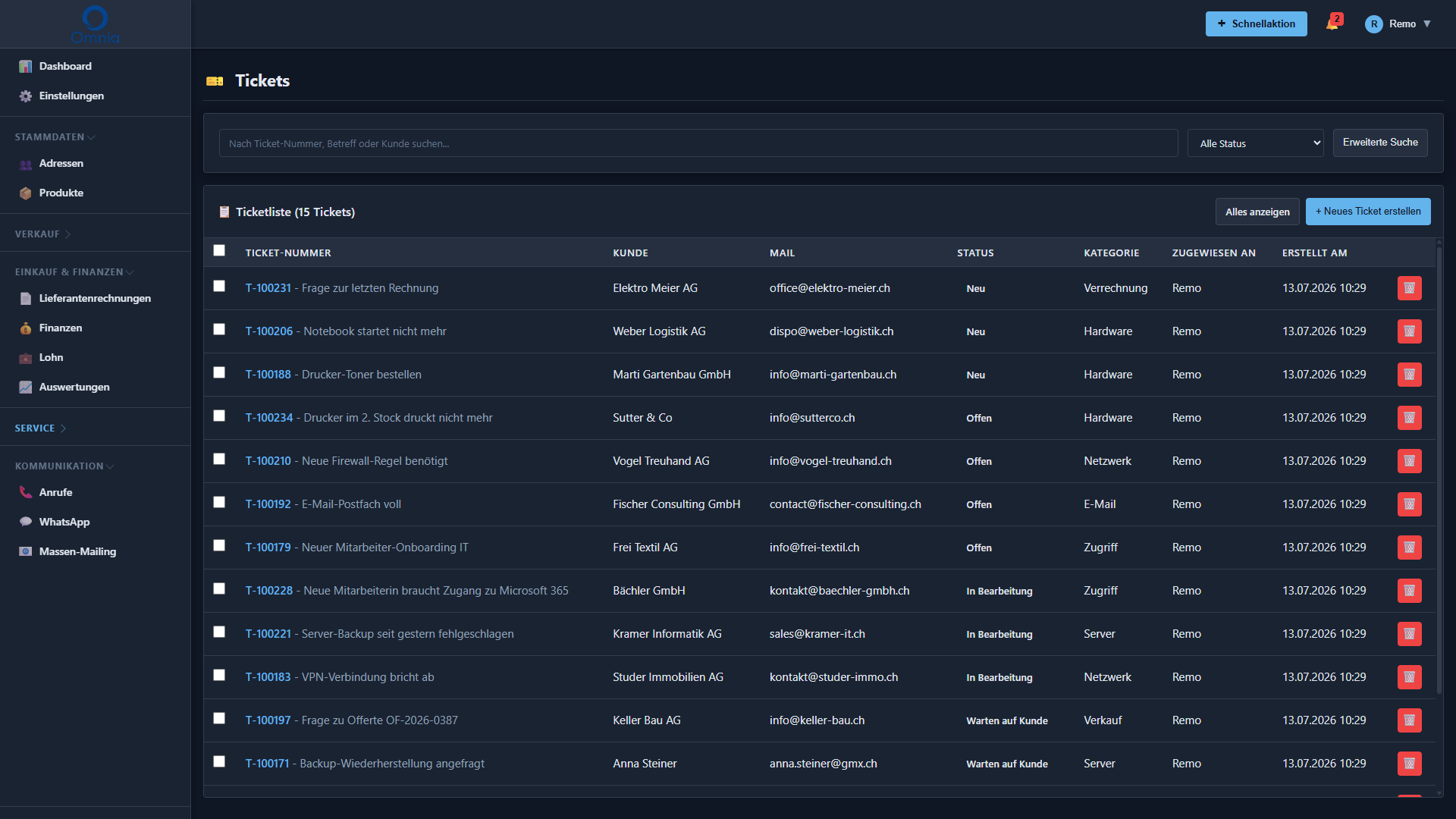Click Produkte package icon
The height and width of the screenshot is (819, 1456).
26,193
